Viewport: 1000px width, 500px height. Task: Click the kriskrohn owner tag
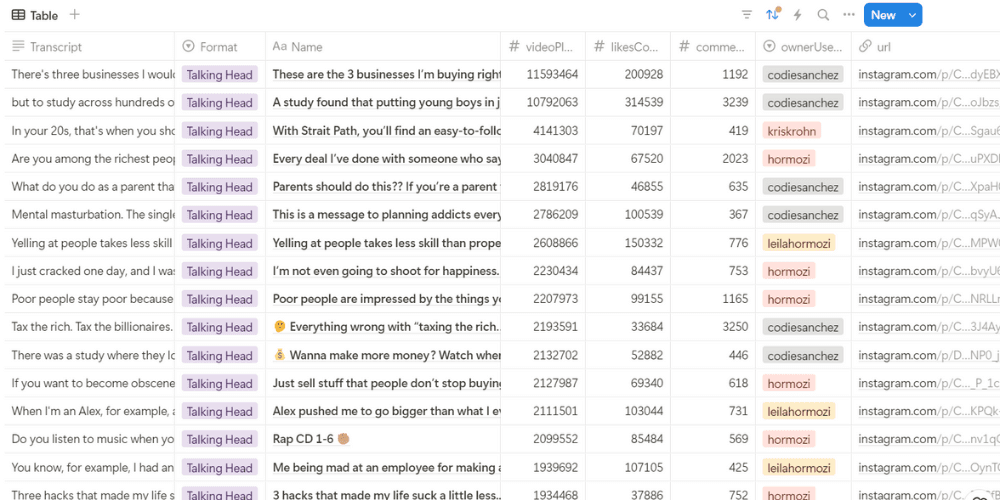791,131
